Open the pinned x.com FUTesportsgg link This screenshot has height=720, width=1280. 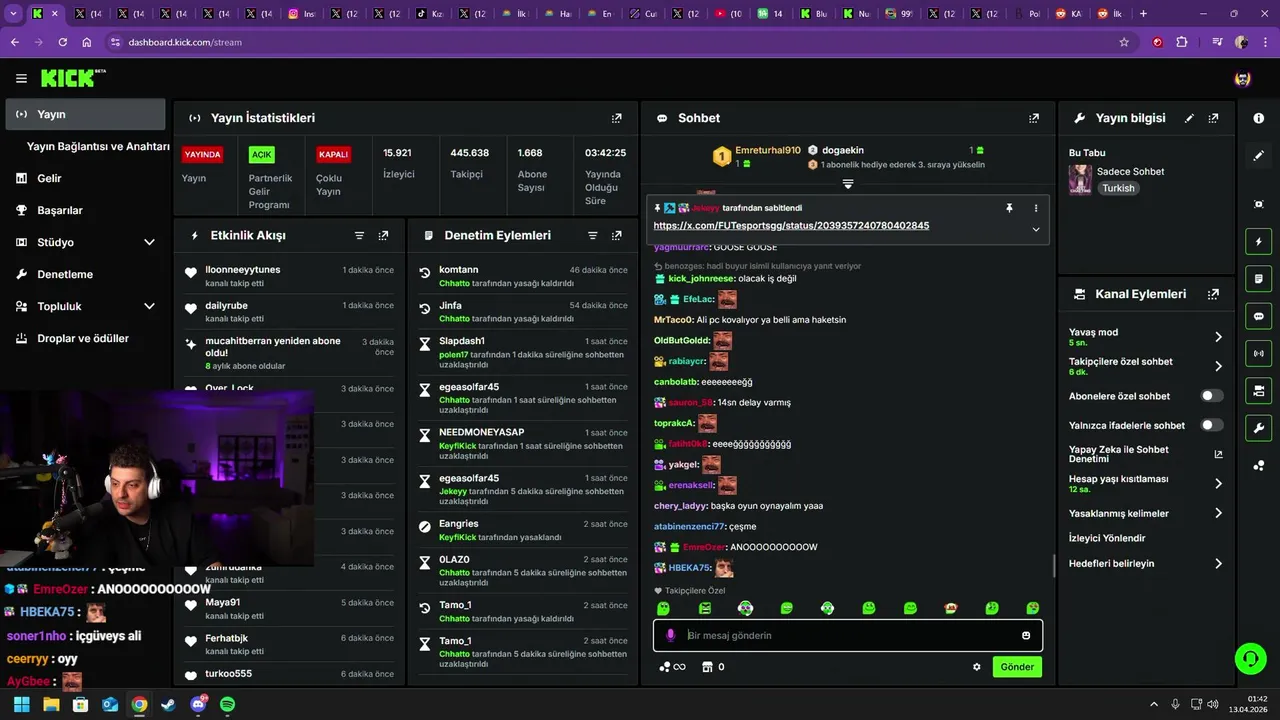791,226
